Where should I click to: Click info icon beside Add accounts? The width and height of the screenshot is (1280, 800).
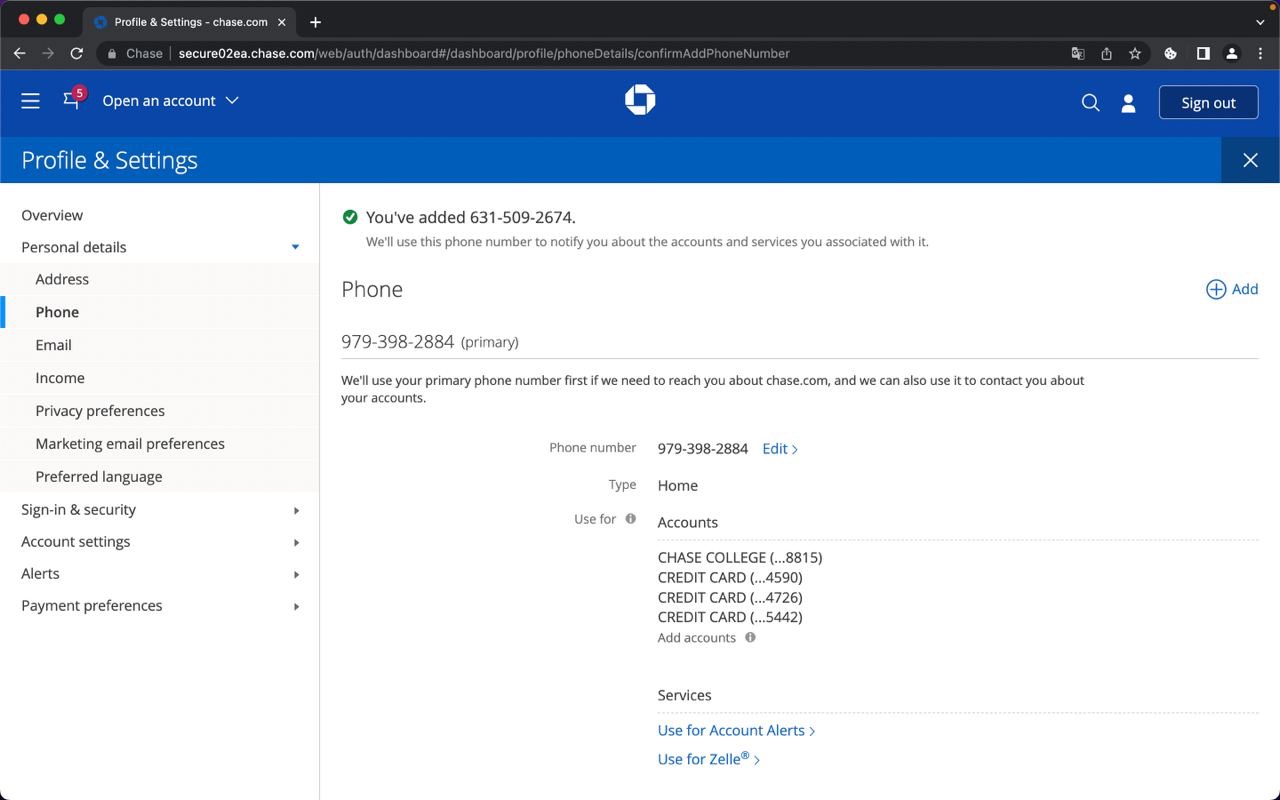[x=750, y=637]
